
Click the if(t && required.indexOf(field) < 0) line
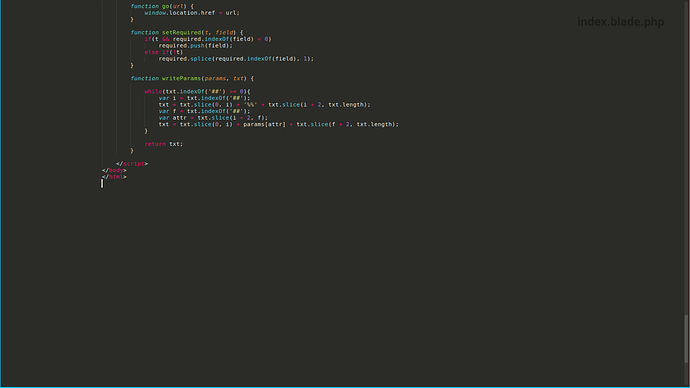pos(208,39)
